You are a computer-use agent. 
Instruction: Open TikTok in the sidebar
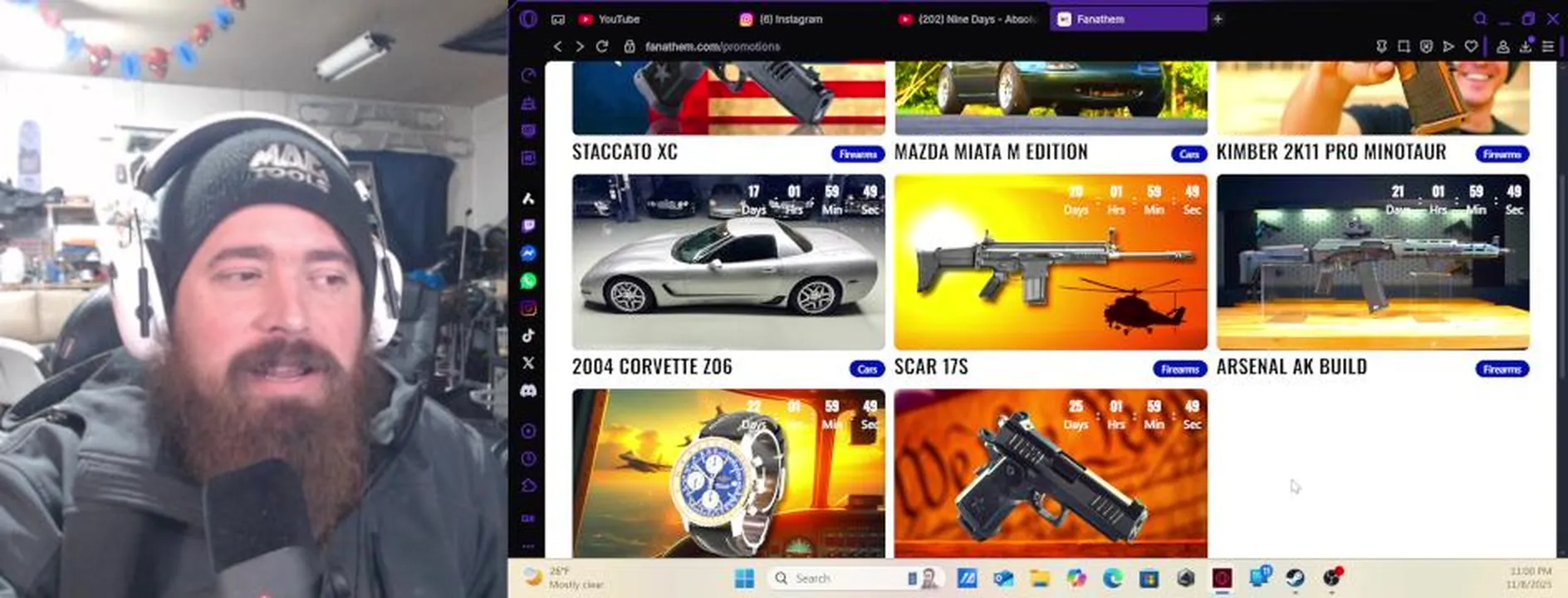click(528, 336)
